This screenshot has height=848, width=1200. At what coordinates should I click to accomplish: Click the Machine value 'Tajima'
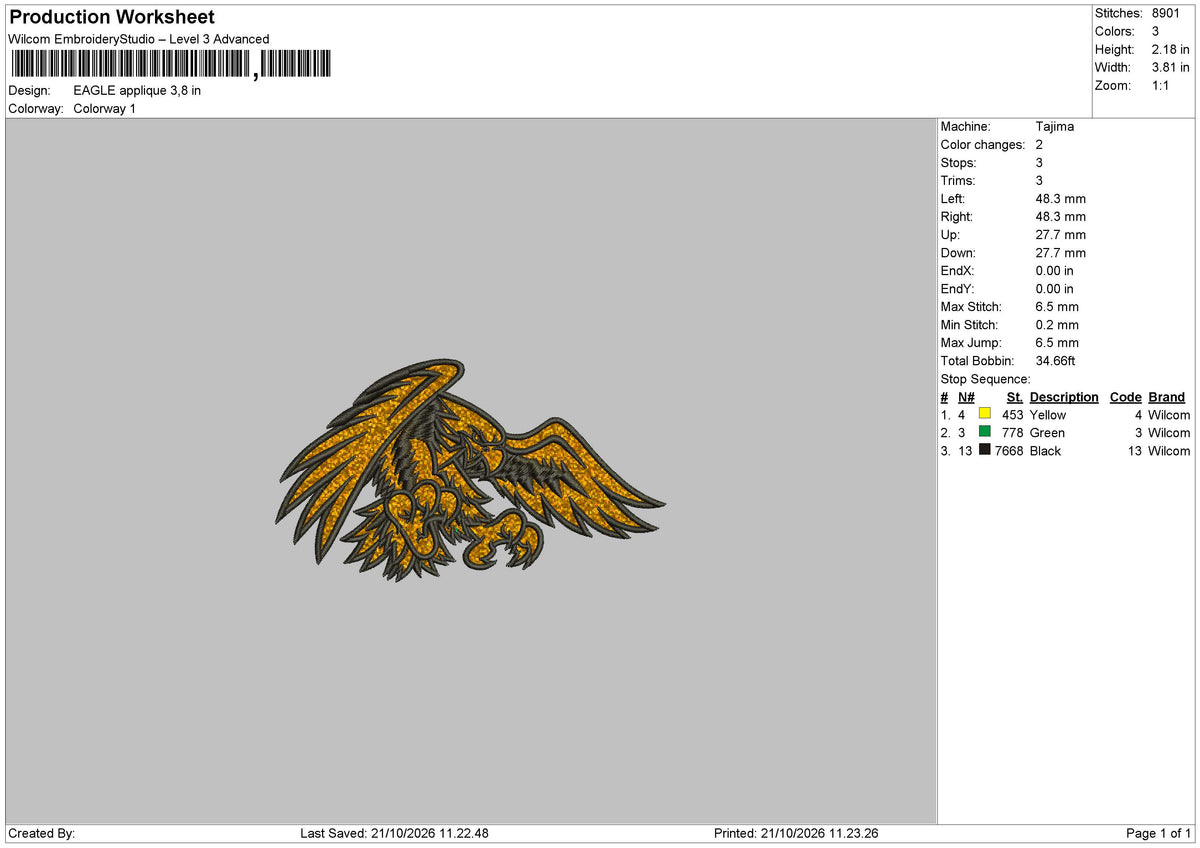click(x=1055, y=126)
